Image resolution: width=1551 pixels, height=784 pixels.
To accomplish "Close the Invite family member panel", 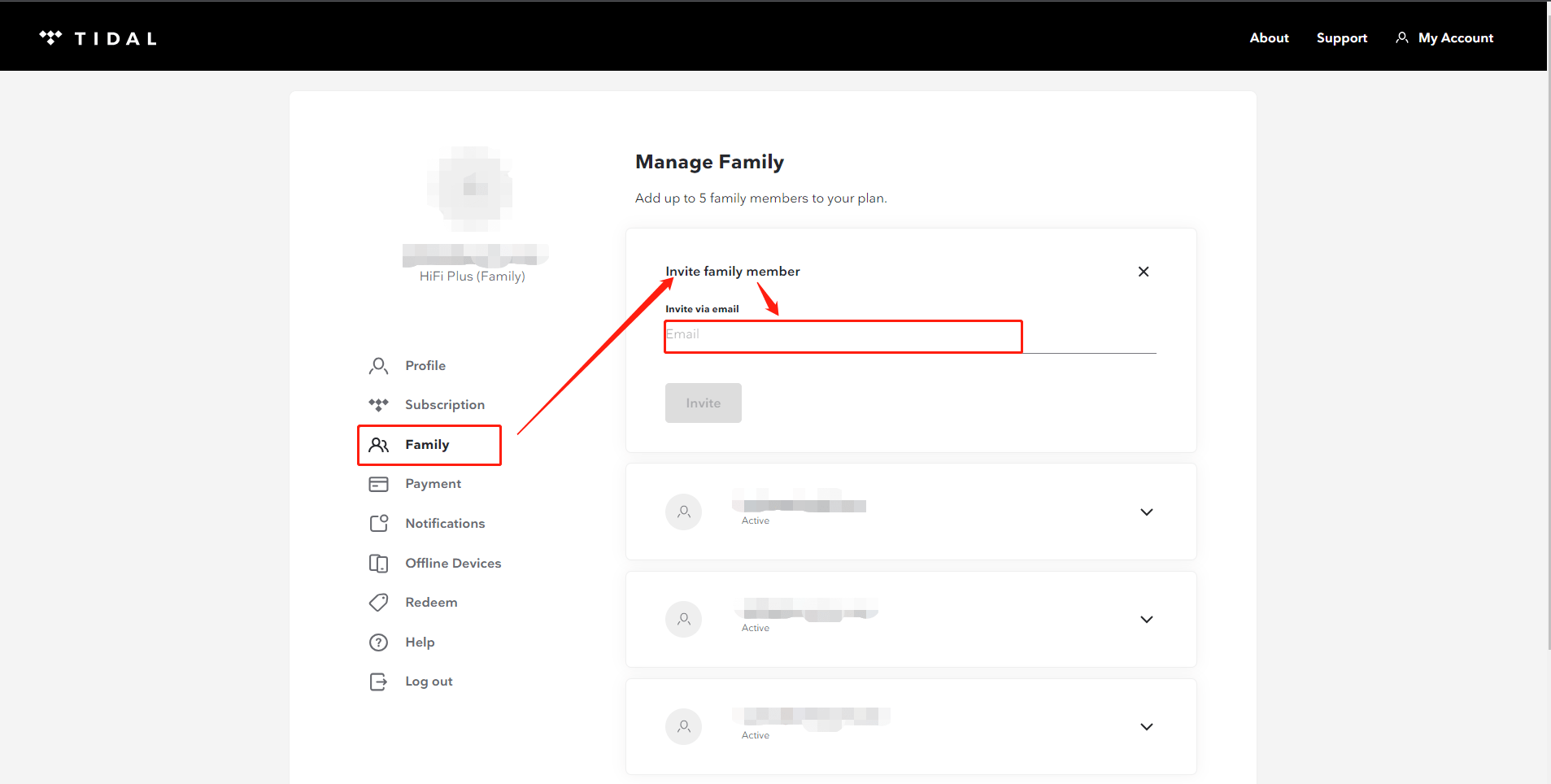I will click(x=1143, y=272).
